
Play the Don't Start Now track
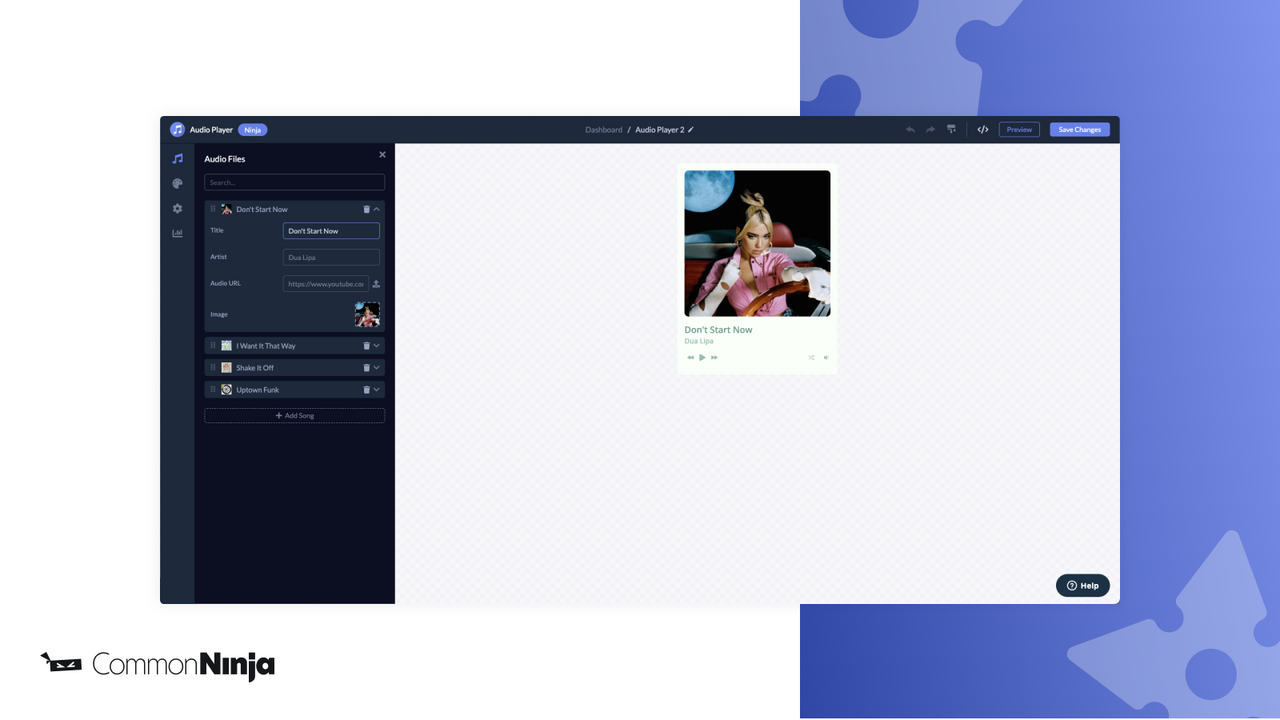coord(702,357)
